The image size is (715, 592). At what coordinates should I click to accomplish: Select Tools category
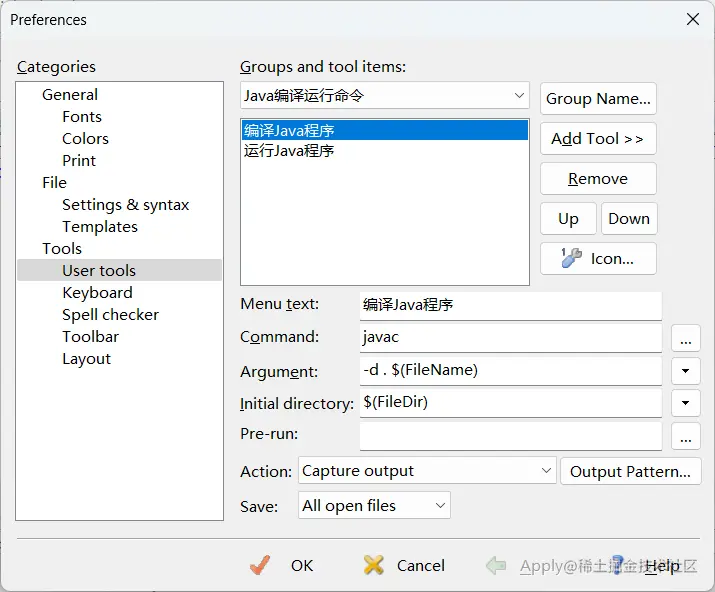coord(62,249)
